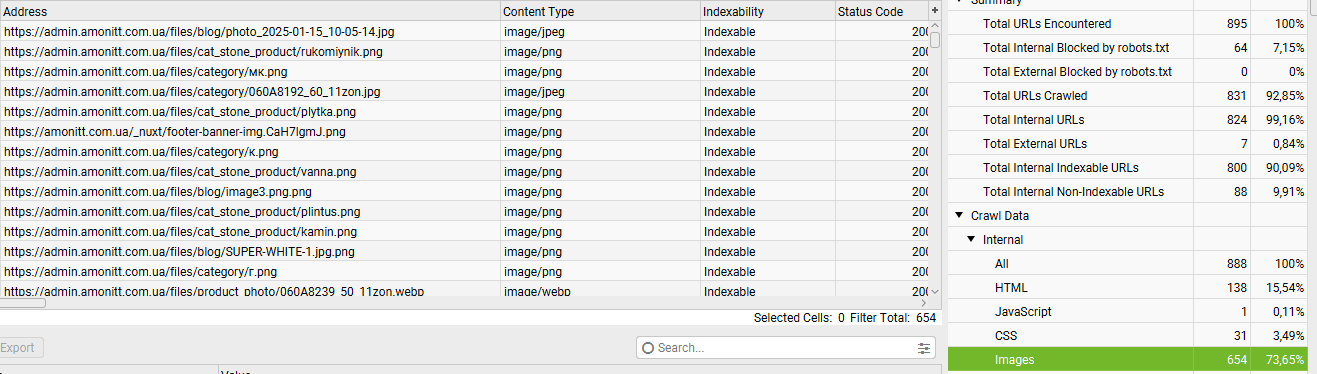Select the 060A8192_60_11zon.jpg URL row
The height and width of the screenshot is (374, 1317).
(464, 91)
